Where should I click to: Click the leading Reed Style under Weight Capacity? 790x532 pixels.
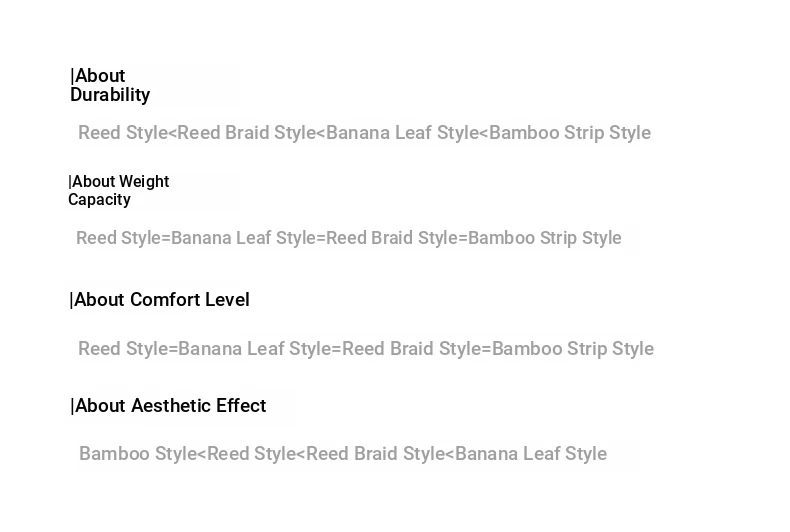(x=120, y=238)
